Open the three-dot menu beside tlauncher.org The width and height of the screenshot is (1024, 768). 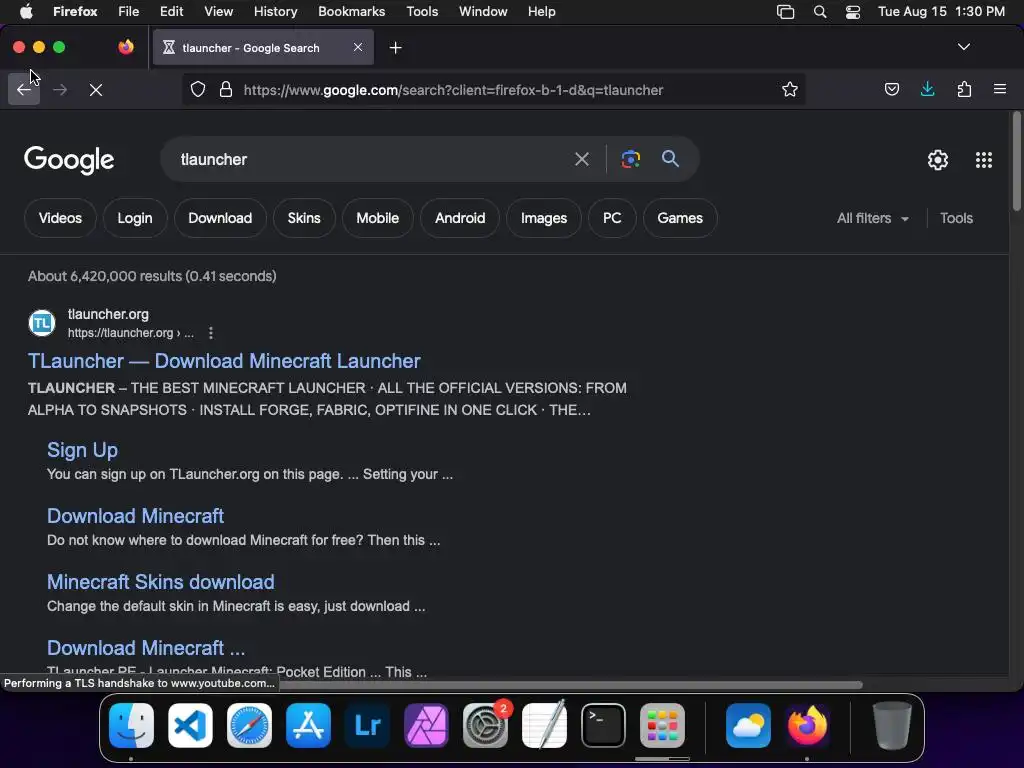coord(210,333)
